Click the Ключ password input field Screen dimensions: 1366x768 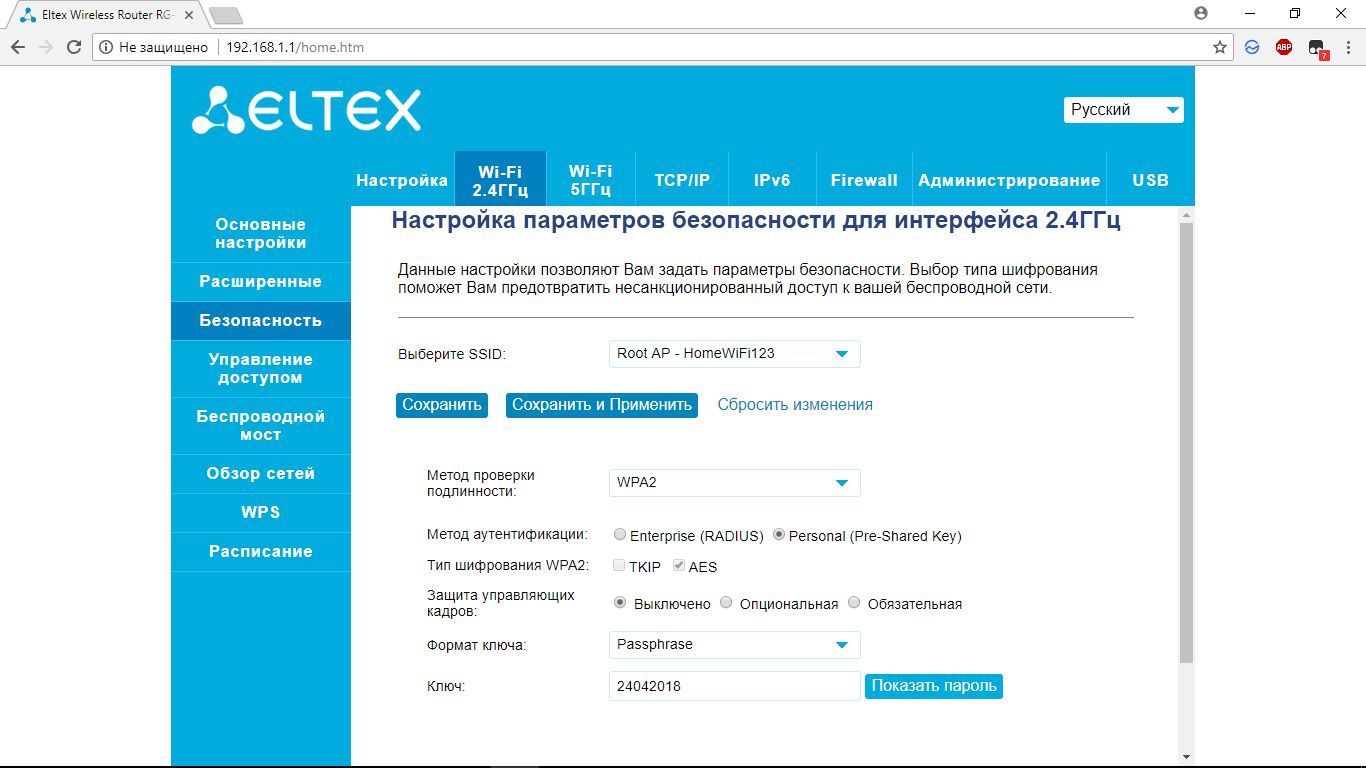(x=734, y=686)
